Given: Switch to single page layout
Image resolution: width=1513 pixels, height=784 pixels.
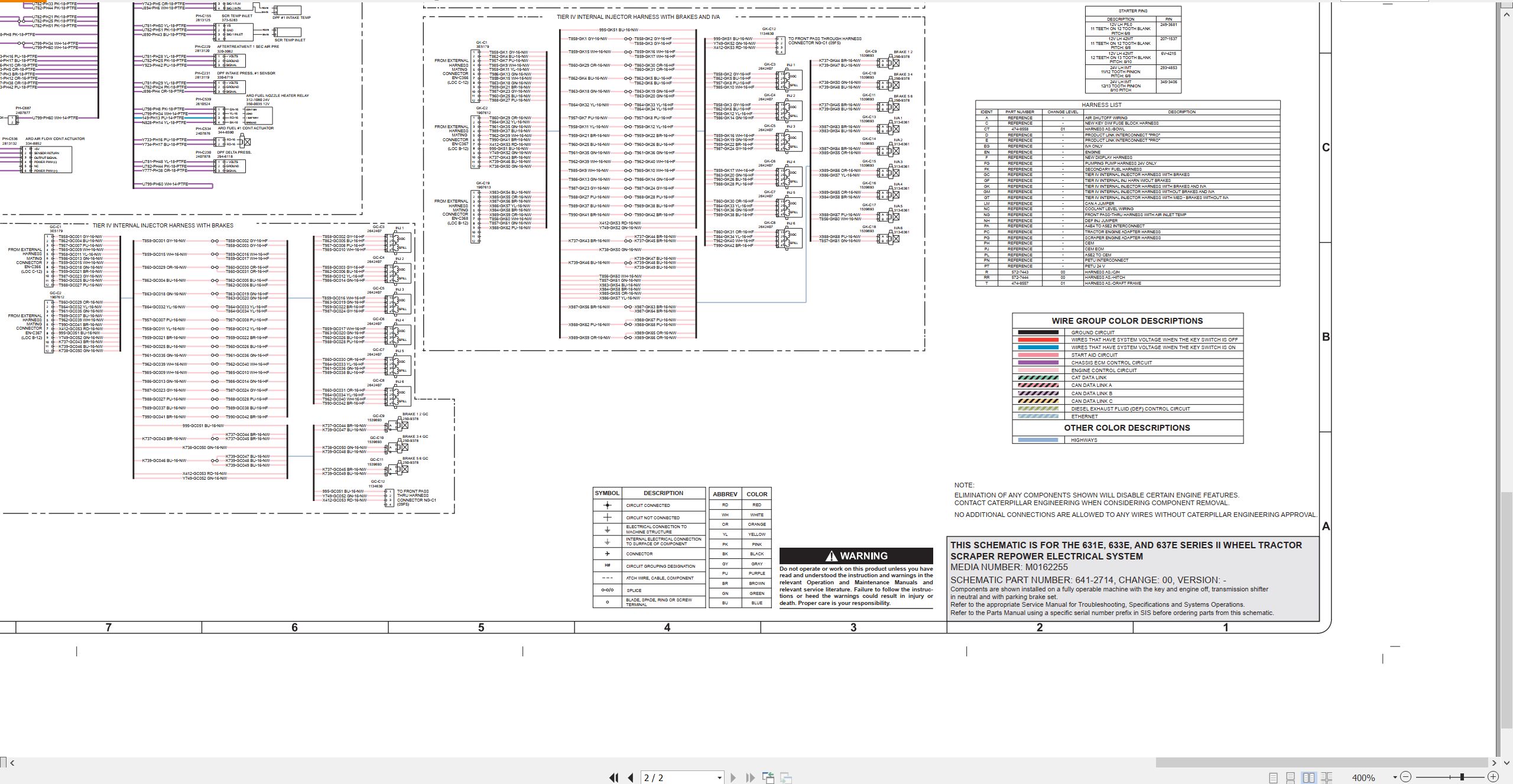Looking at the screenshot, I should coord(1273,778).
